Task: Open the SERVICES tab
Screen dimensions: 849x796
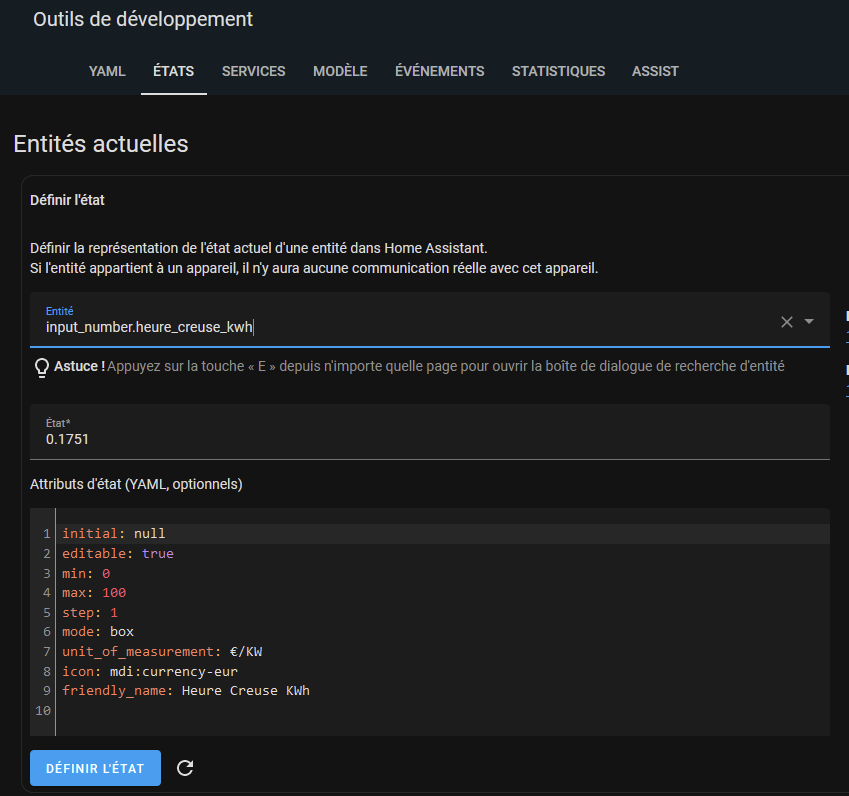Action: (253, 71)
